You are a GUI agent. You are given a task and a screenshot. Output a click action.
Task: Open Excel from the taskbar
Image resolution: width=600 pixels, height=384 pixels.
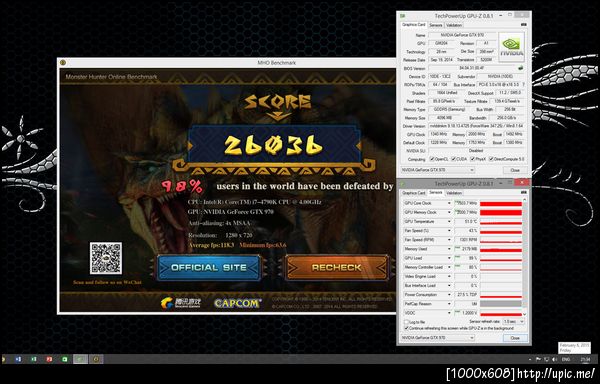pos(34,359)
